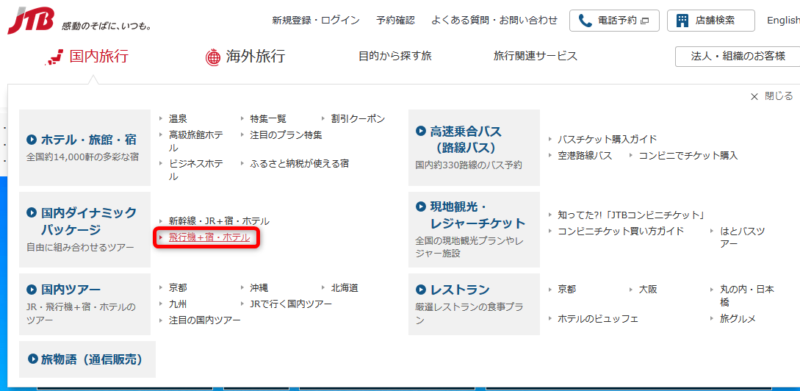Open the 海外旅行 menu tab
The width and height of the screenshot is (800, 391).
(x=245, y=57)
